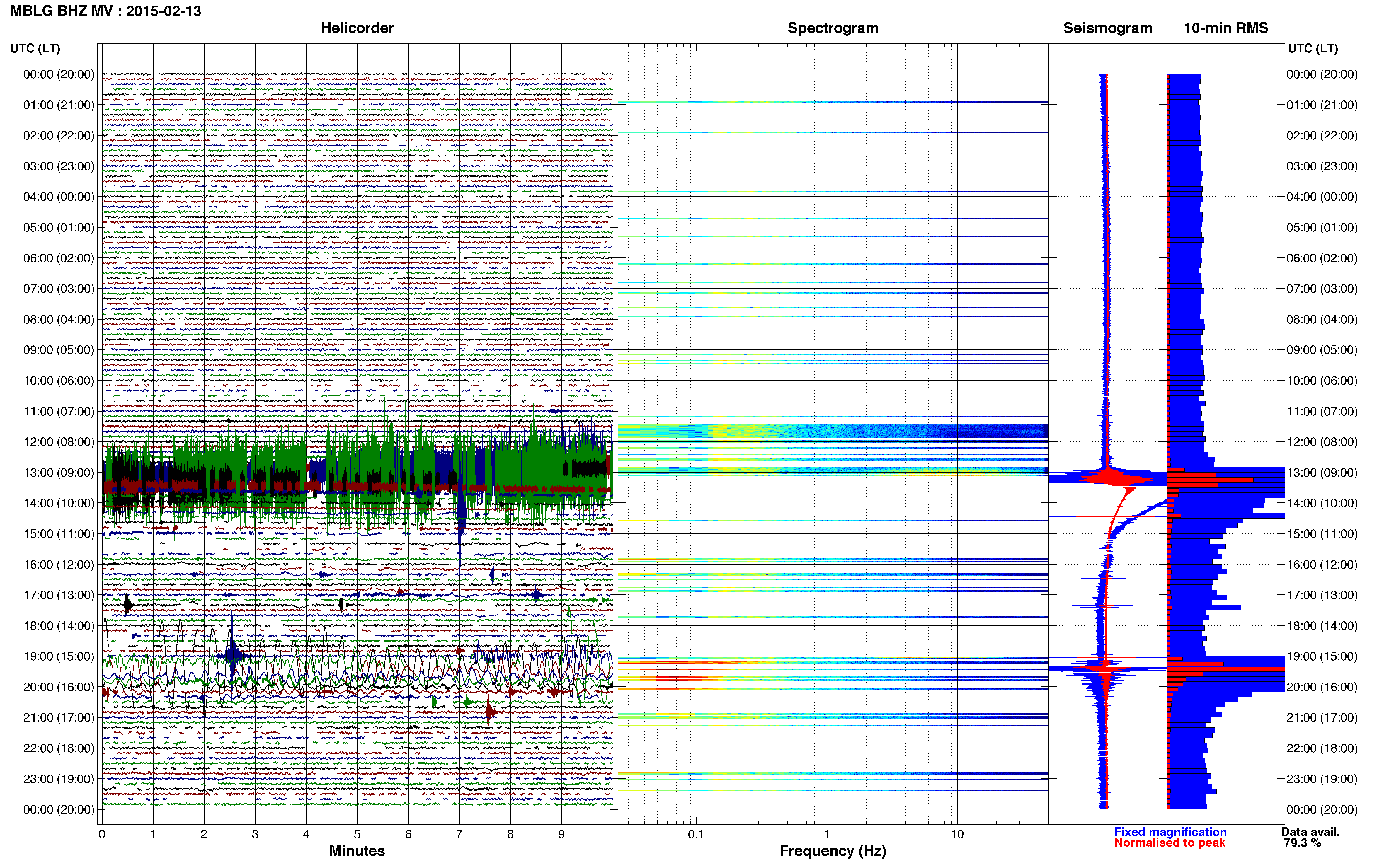Click "06:00 (02:00)" on the Helicorder time axis
This screenshot has width=1389, height=868.
pyautogui.click(x=59, y=258)
